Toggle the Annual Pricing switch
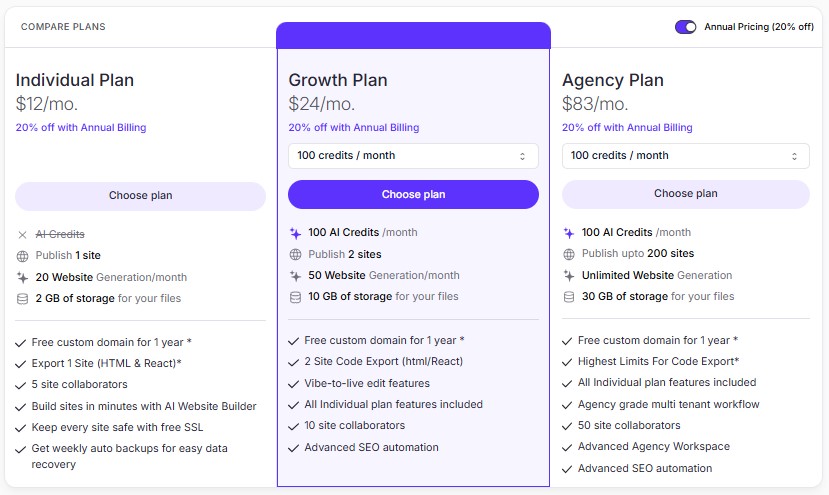 point(685,27)
